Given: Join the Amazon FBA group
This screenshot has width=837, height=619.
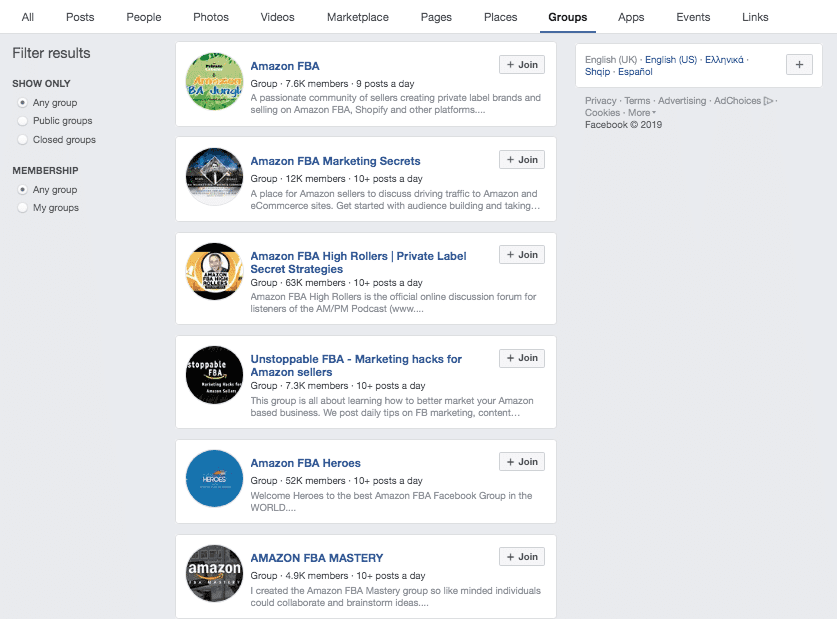Looking at the screenshot, I should click(x=522, y=65).
